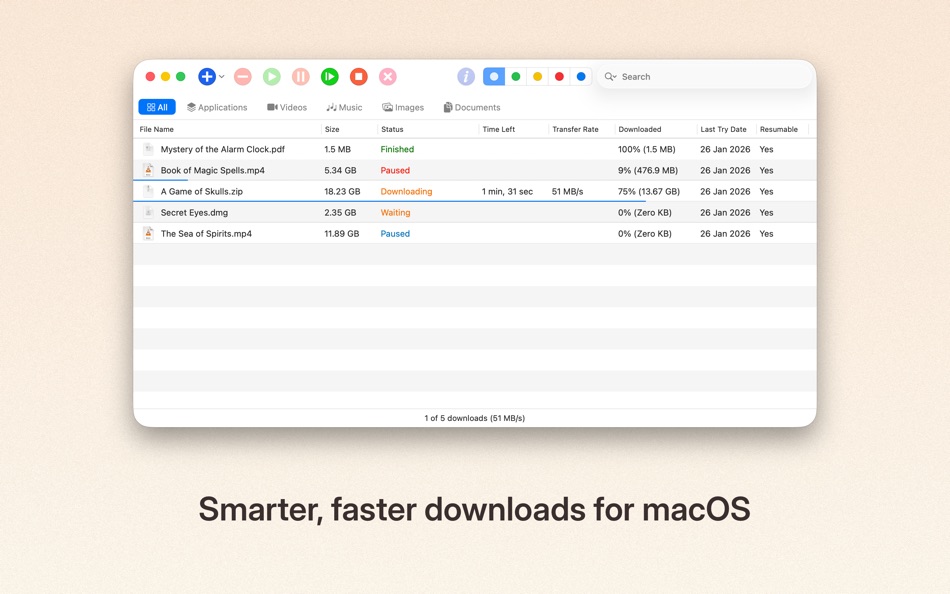This screenshot has width=950, height=594.
Task: Click the Cancel download X icon
Action: tap(388, 76)
